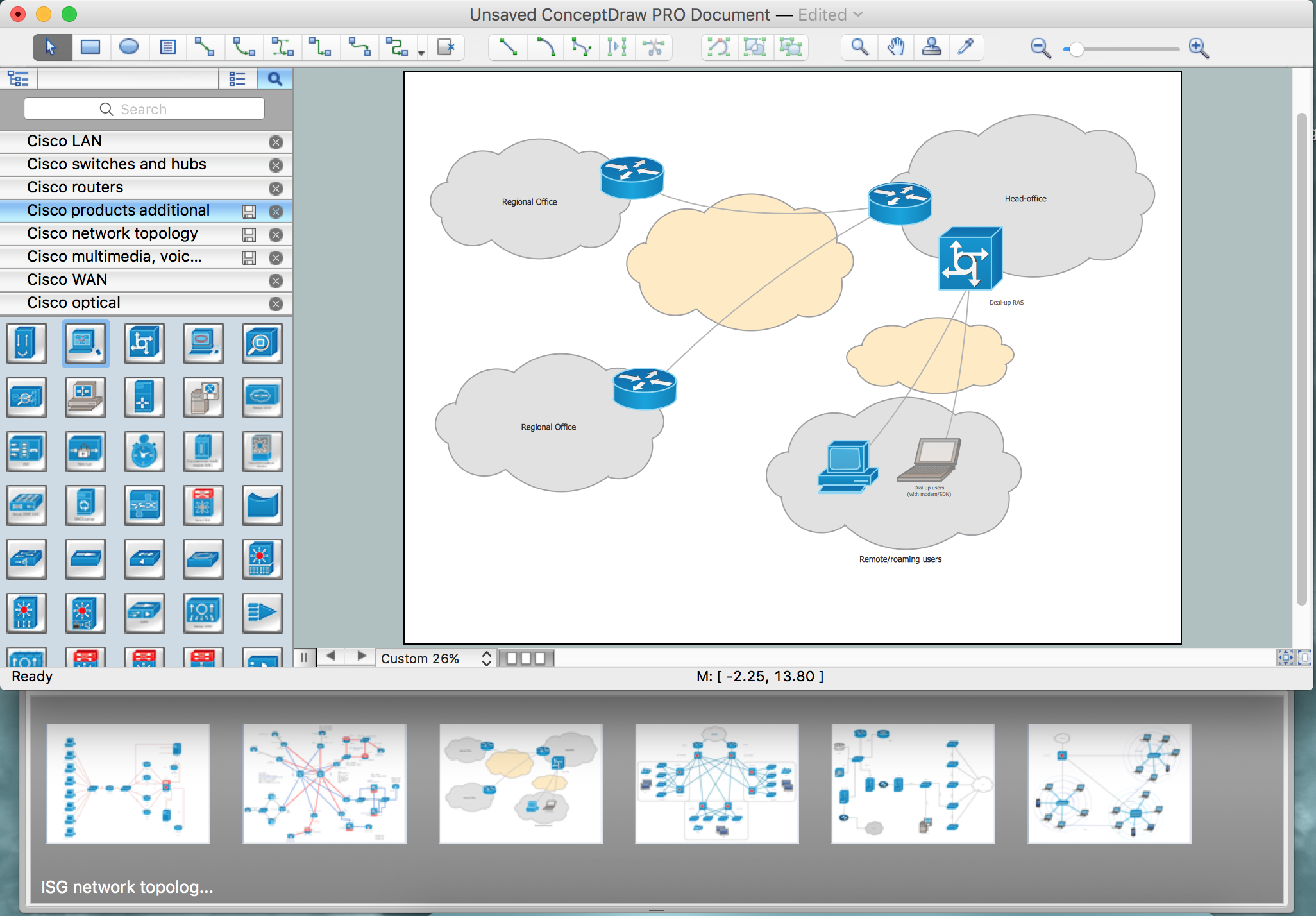This screenshot has height=916, width=1316.
Task: Pick the eyedropper tool
Action: point(965,47)
